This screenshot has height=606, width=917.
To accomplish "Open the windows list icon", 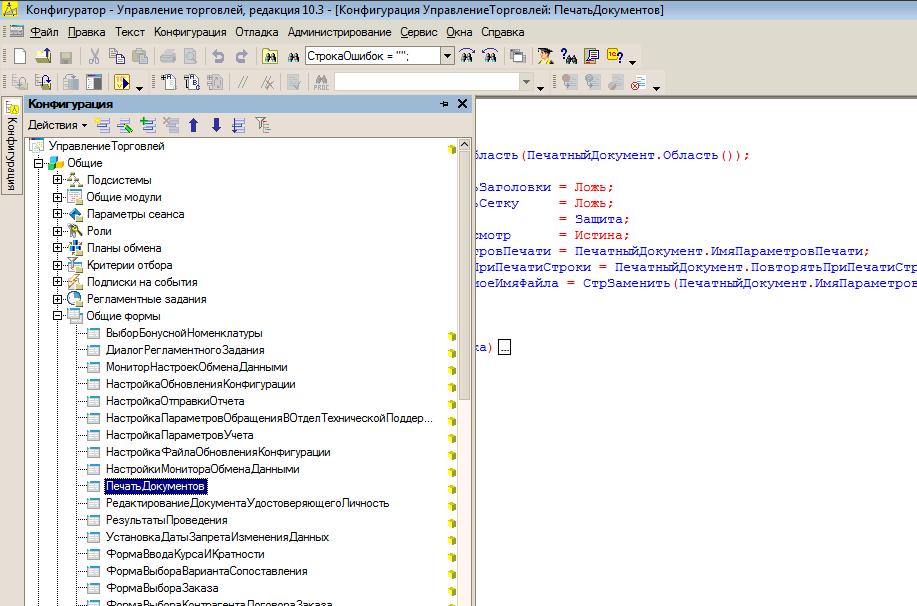I will click(518, 56).
